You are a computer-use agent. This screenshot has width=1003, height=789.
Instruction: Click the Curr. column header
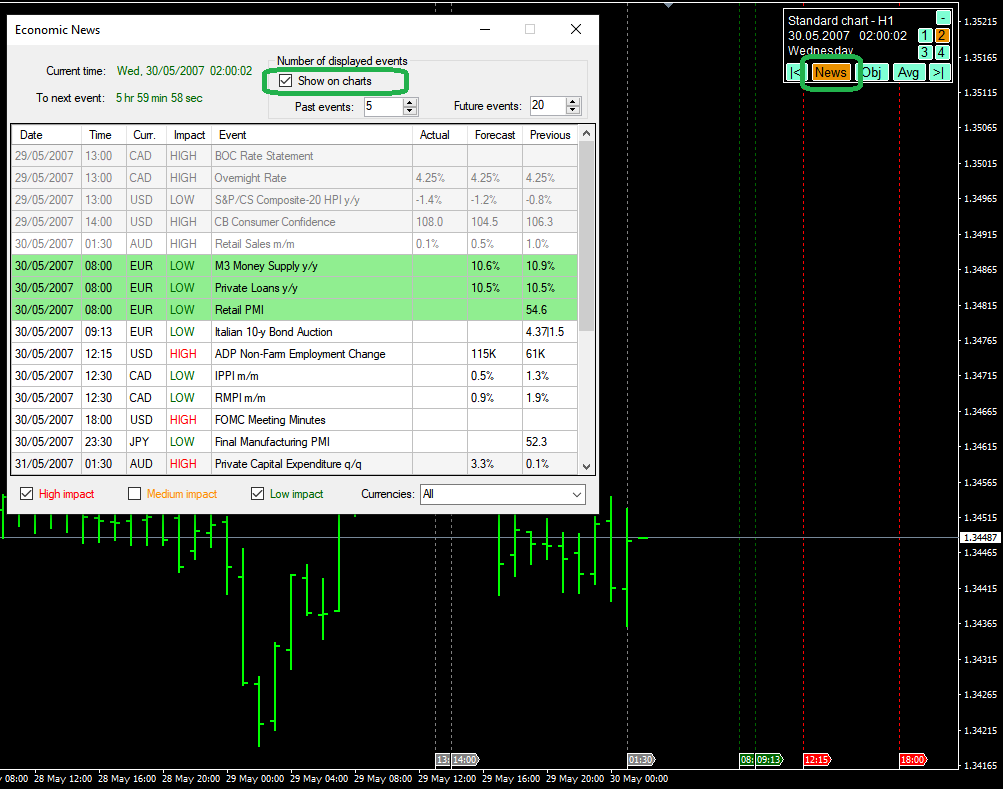[146, 135]
